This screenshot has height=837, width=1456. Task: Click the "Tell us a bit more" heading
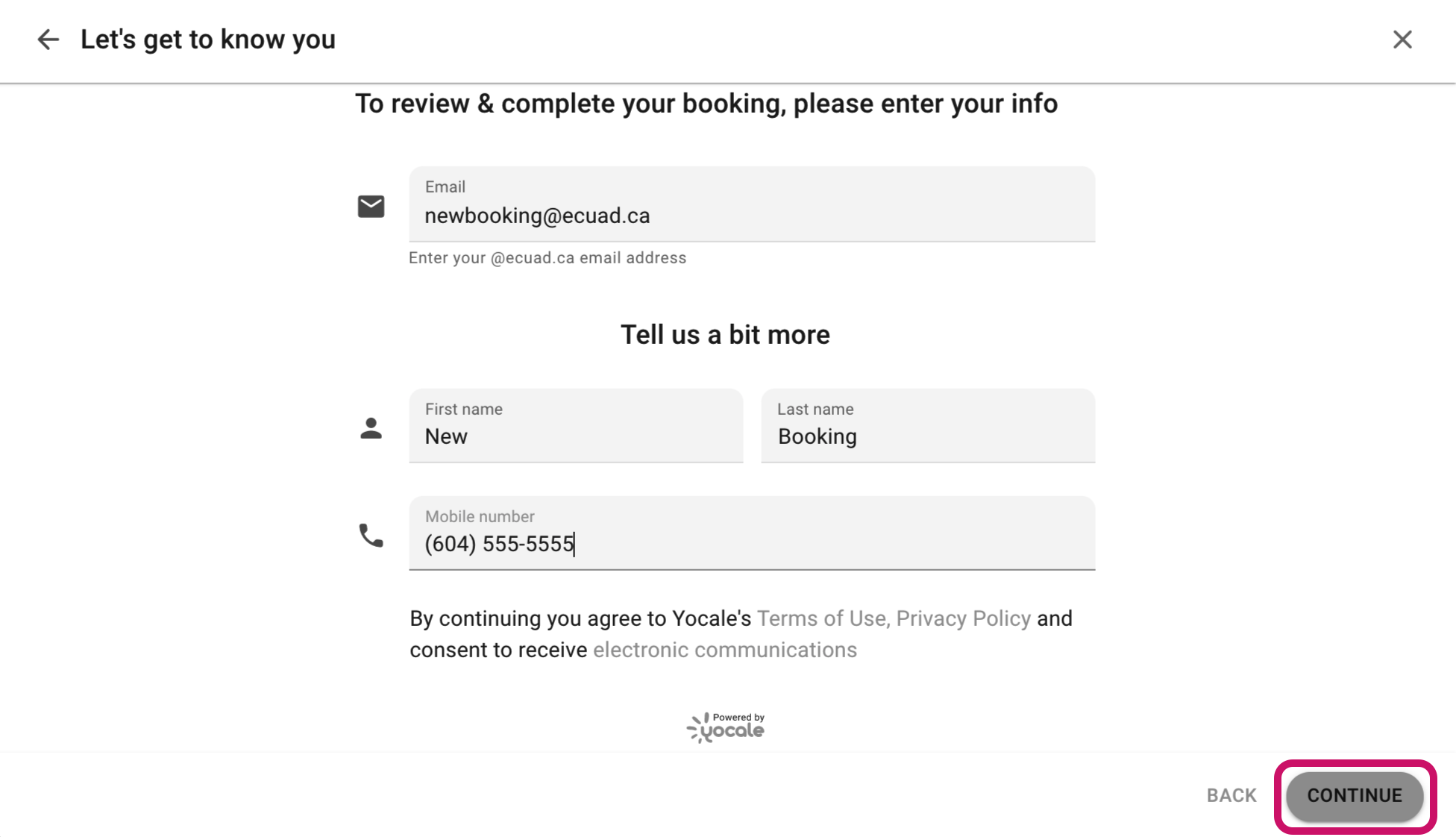(725, 335)
